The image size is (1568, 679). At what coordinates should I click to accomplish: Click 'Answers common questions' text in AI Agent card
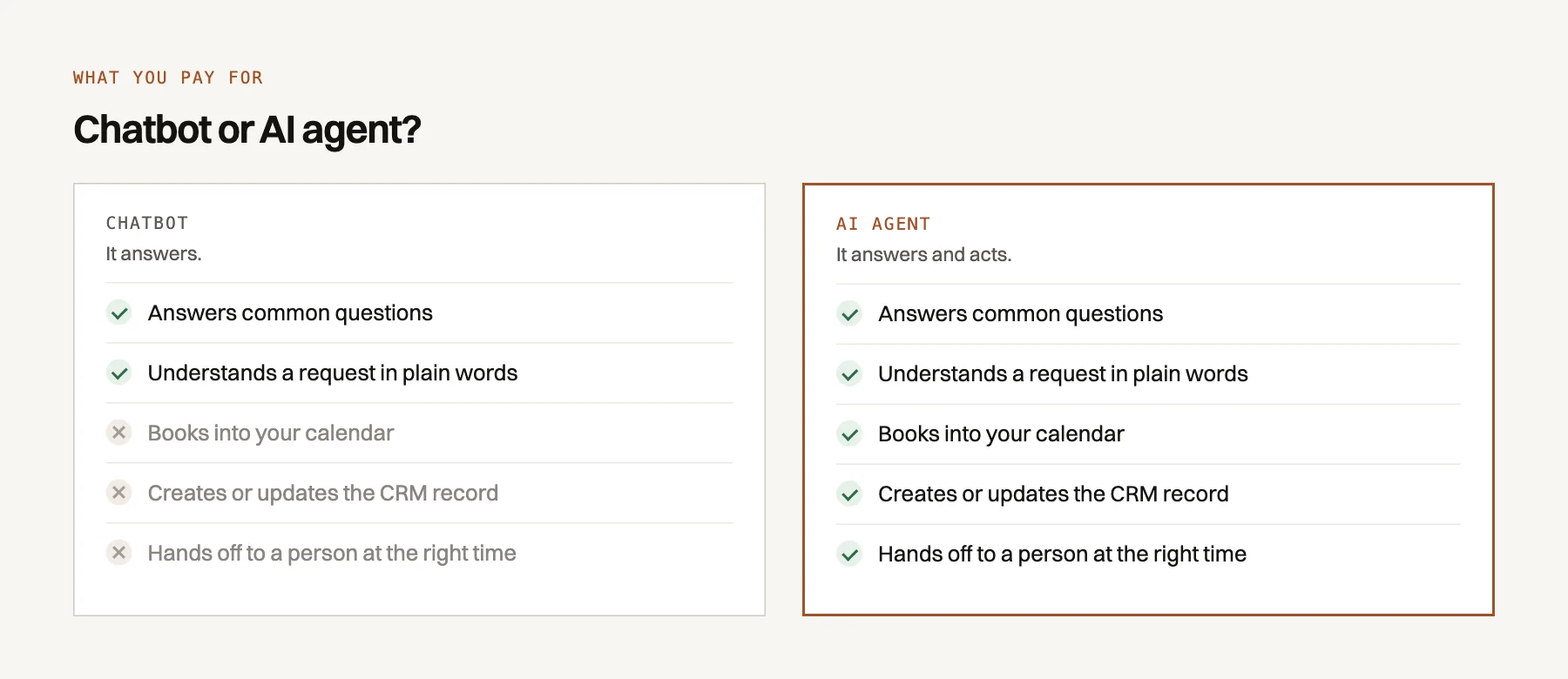(1020, 313)
